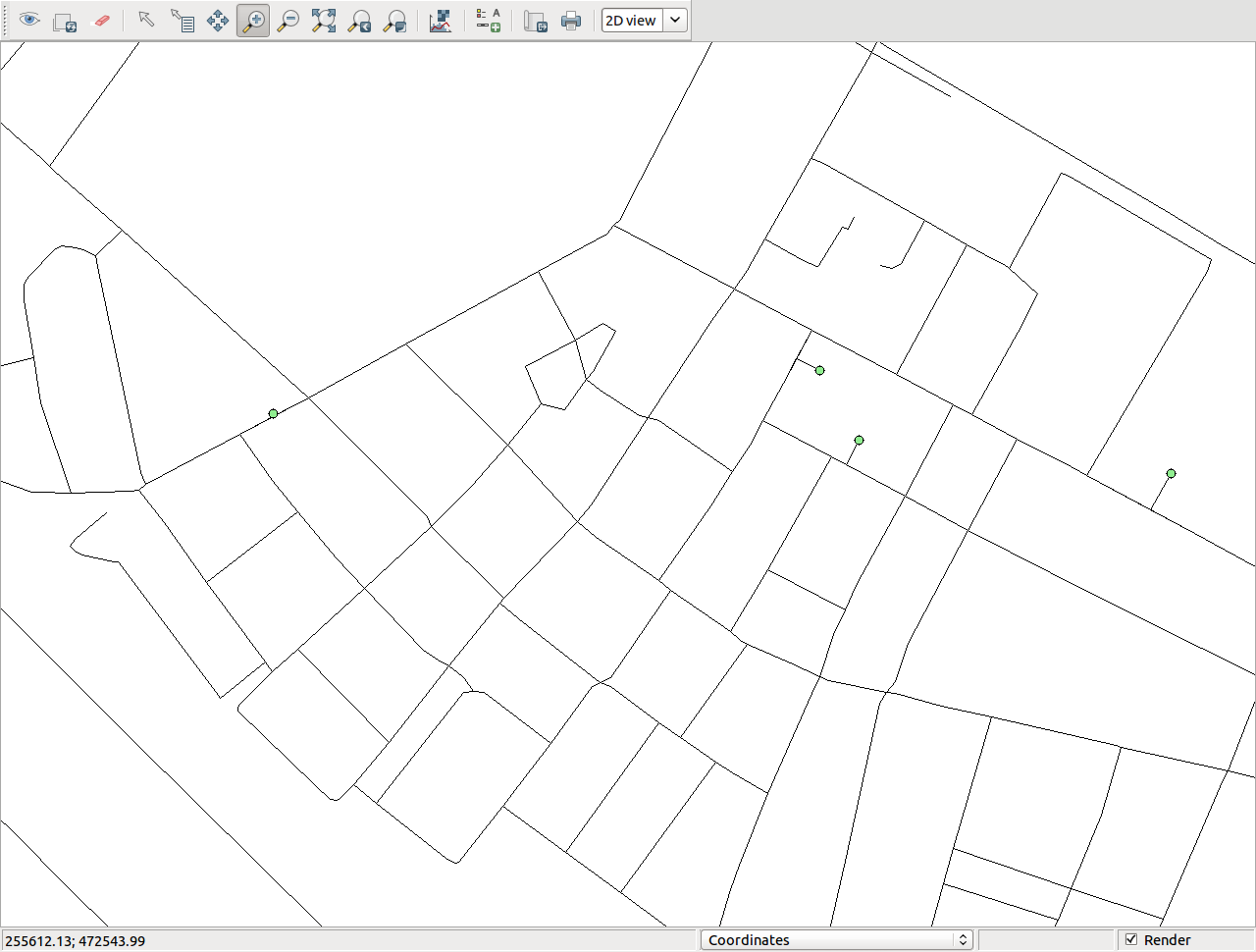This screenshot has width=1256, height=952.
Task: Open the Analyze map tools
Action: pos(441,21)
